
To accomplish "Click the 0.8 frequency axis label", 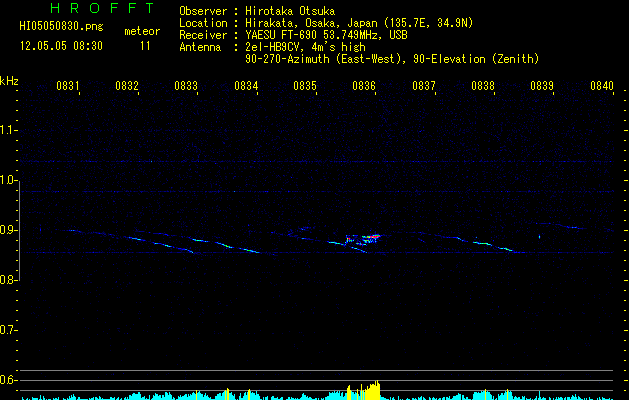I will pos(8,280).
